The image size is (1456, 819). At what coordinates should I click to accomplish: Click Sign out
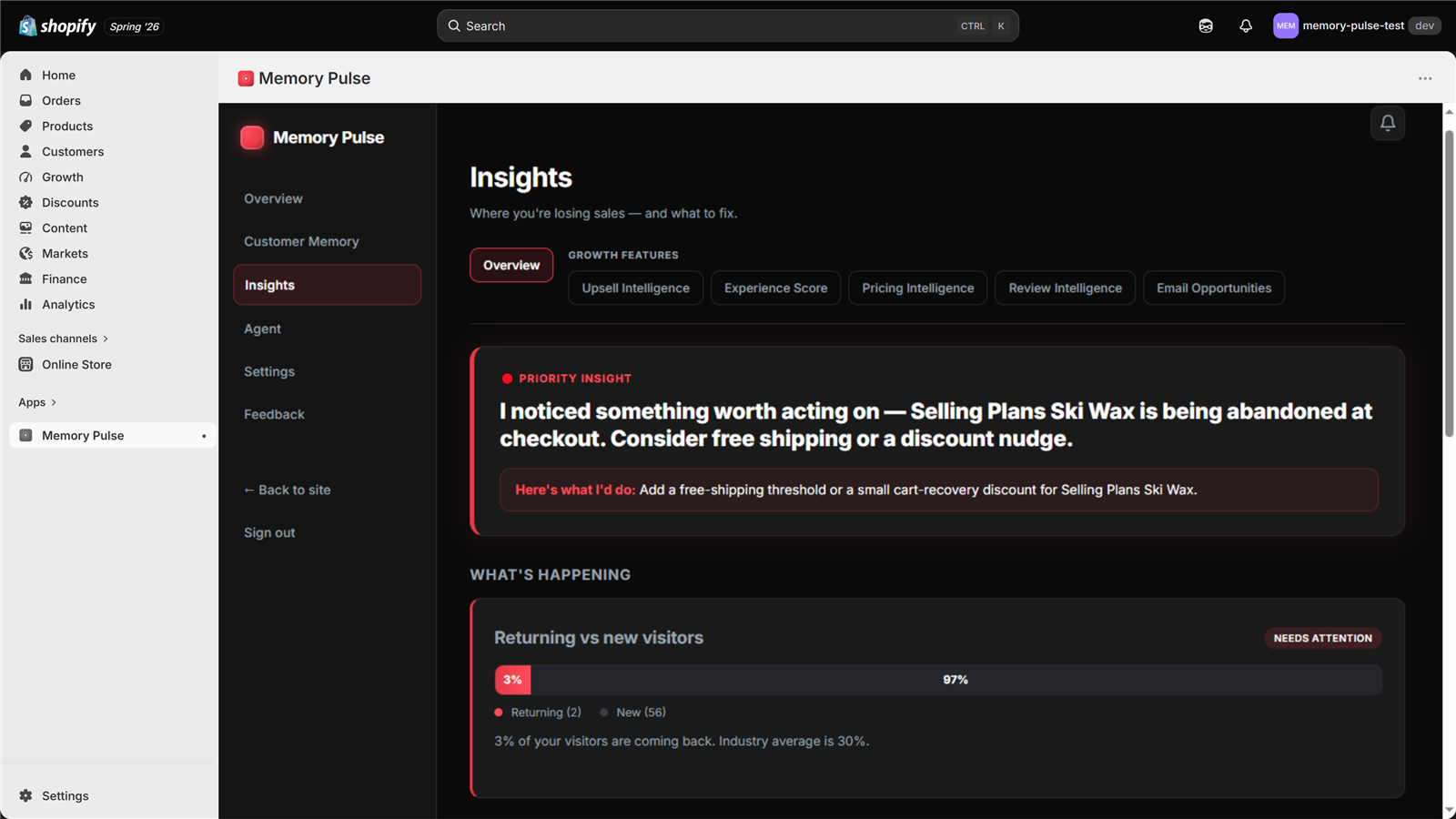pyautogui.click(x=269, y=532)
